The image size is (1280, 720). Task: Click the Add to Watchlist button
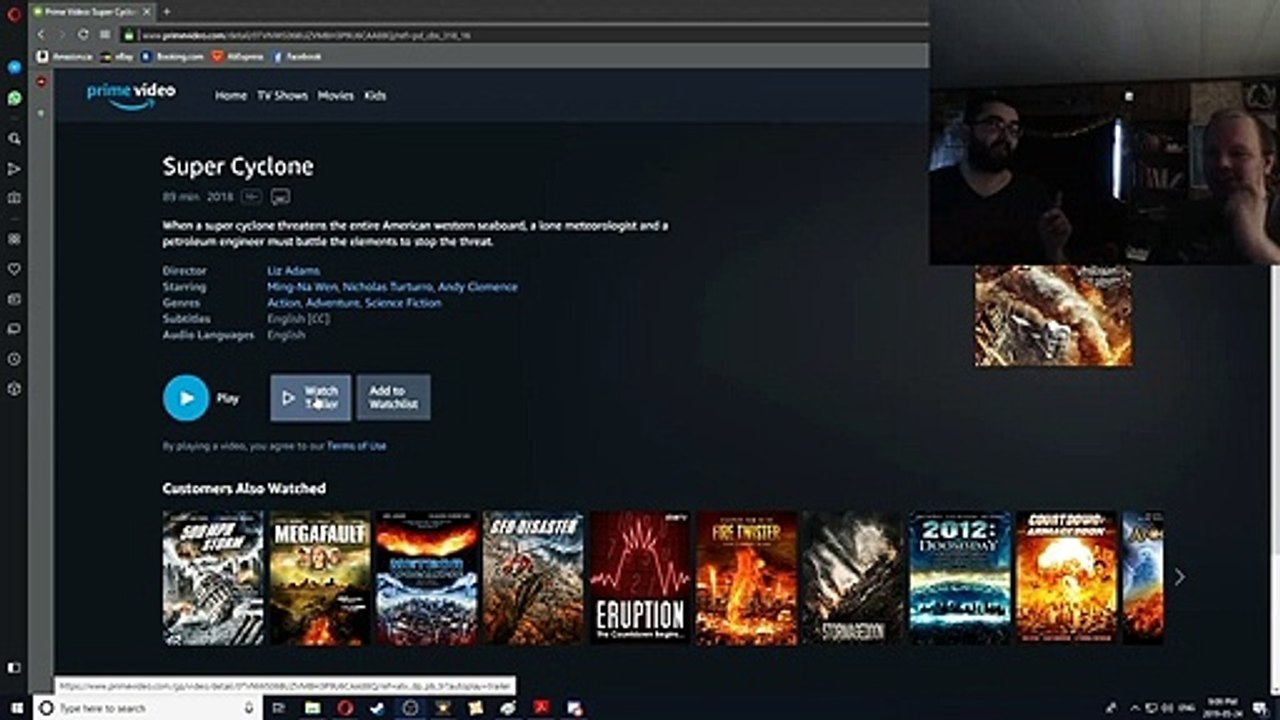(393, 398)
